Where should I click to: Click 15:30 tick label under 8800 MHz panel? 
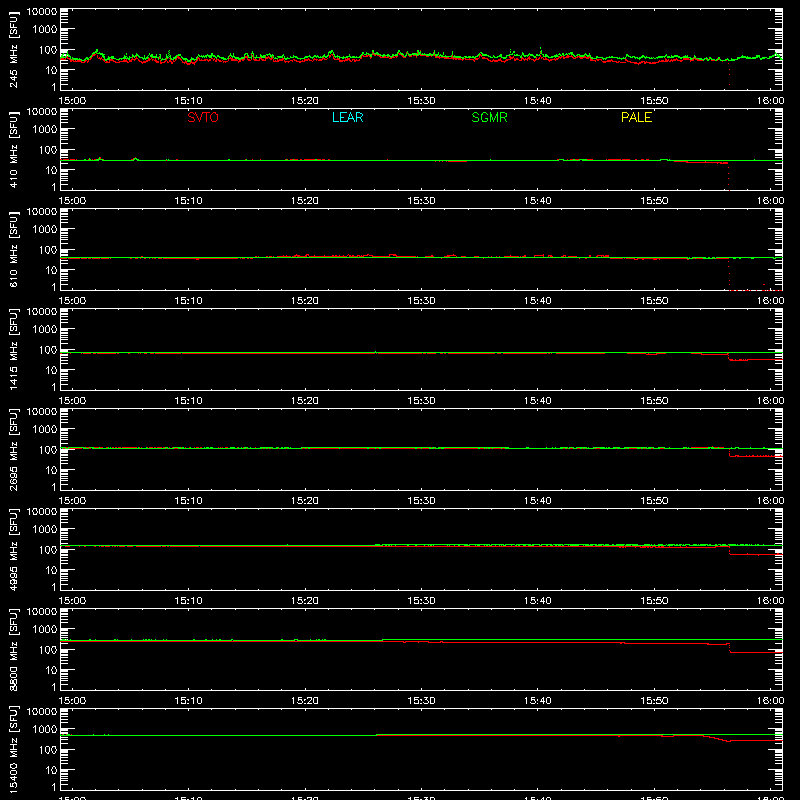pos(421,701)
